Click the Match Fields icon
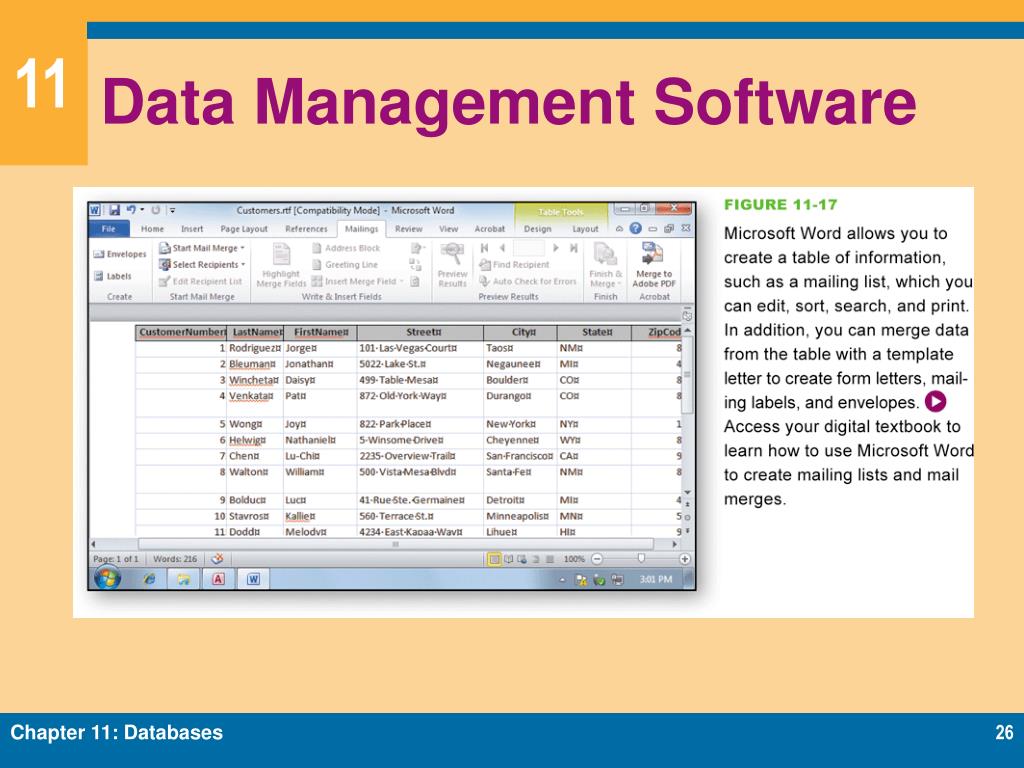This screenshot has height=768, width=1024. 415,264
